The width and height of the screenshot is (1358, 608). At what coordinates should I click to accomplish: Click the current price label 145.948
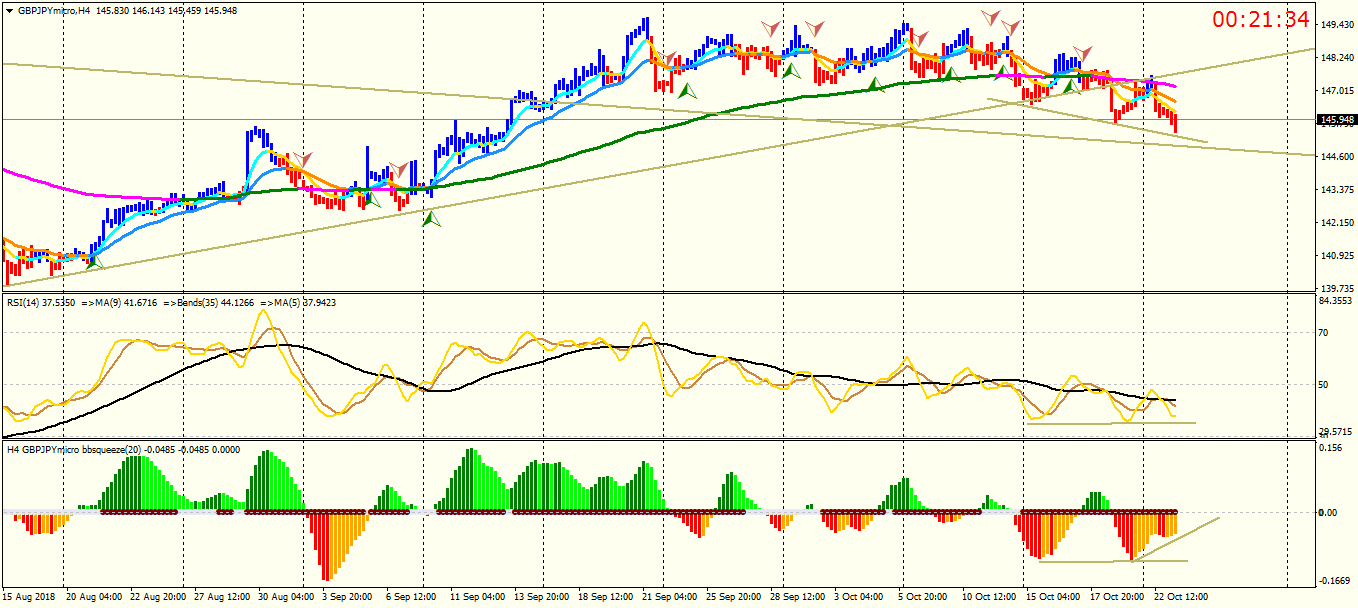click(1337, 120)
